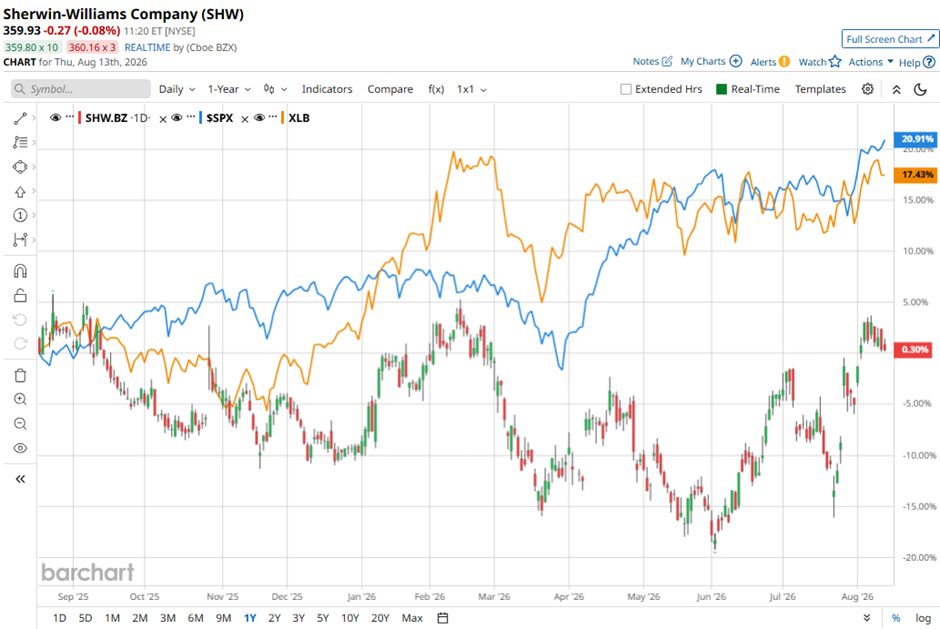Toggle the Real-Time checkbox
Viewport: 940px width, 629px height.
[721, 89]
